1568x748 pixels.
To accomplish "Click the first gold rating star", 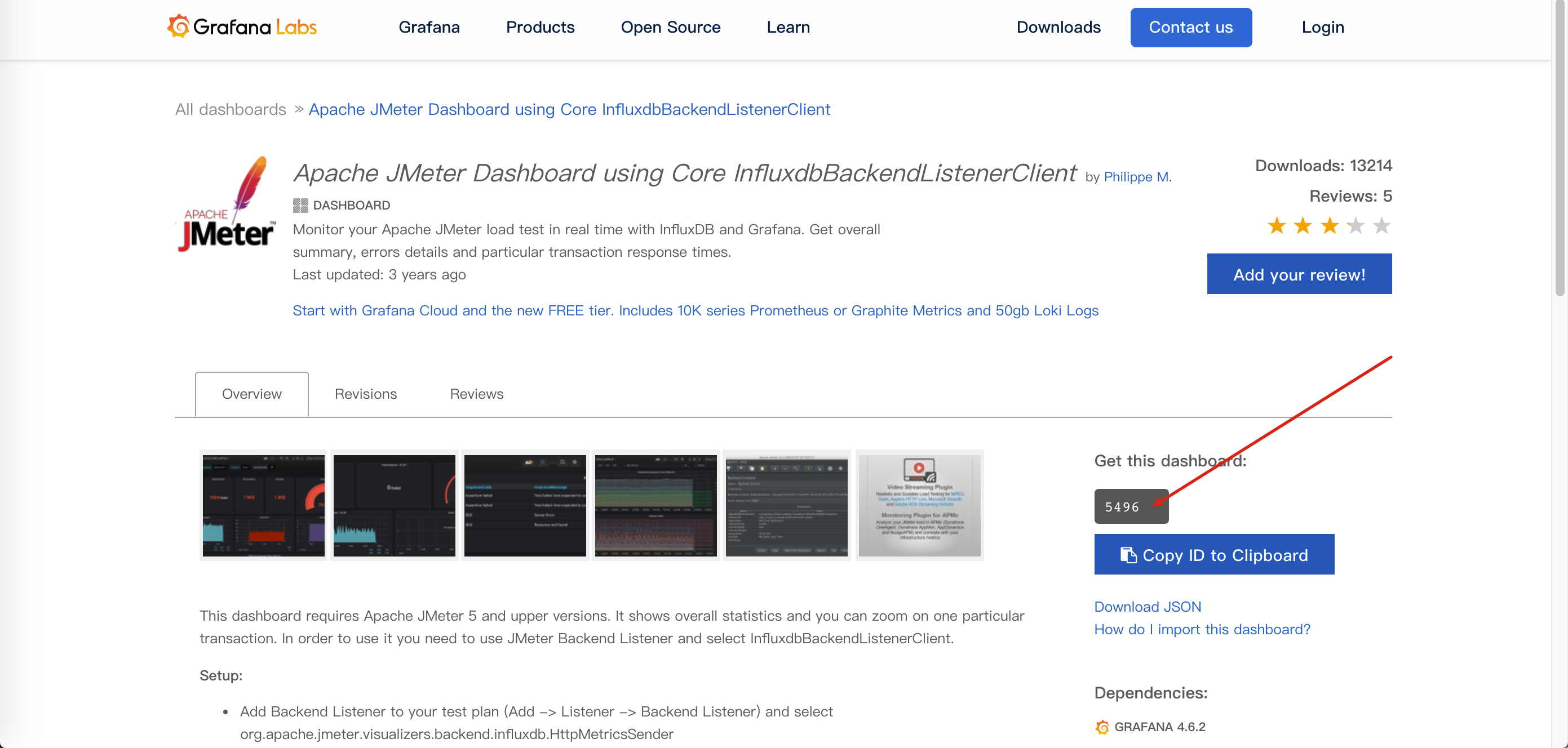I will point(1277,226).
